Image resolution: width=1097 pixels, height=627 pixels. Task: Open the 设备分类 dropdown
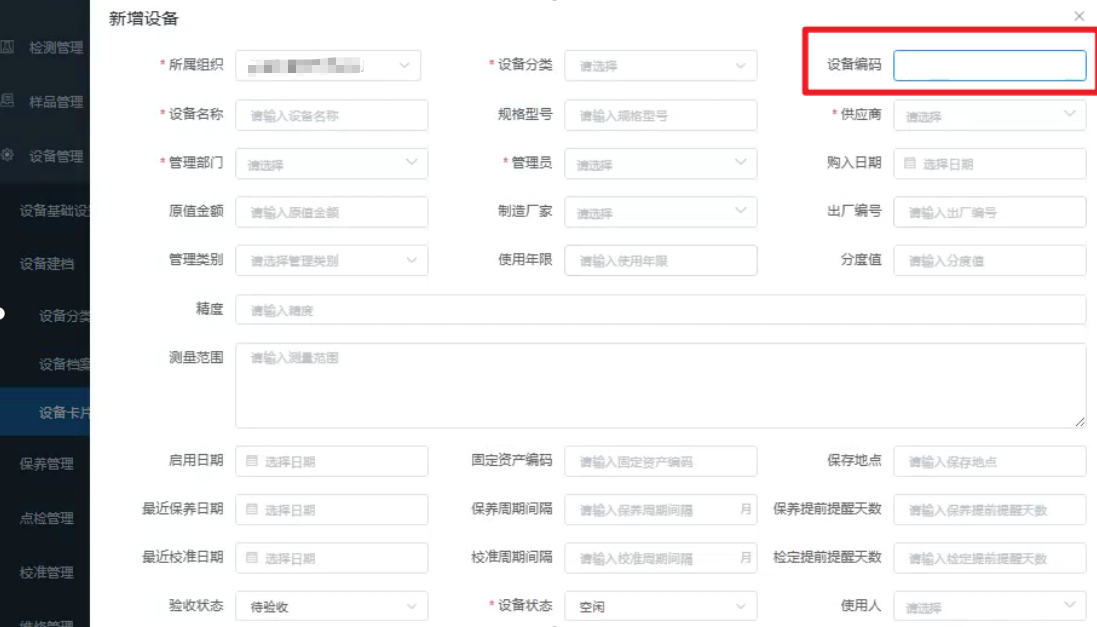pyautogui.click(x=660, y=66)
